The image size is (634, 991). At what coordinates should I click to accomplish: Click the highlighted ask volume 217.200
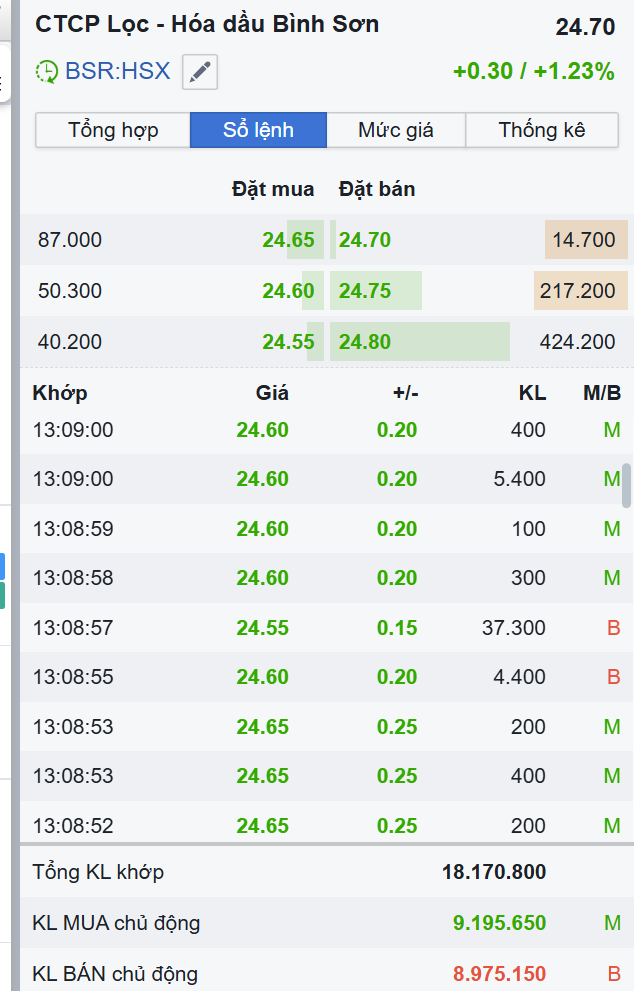(x=578, y=291)
